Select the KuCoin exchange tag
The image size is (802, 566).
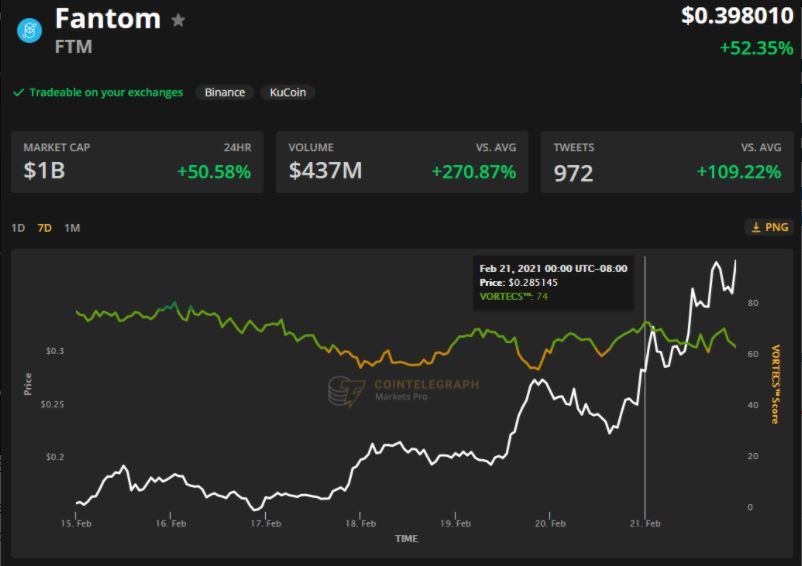pyautogui.click(x=288, y=92)
